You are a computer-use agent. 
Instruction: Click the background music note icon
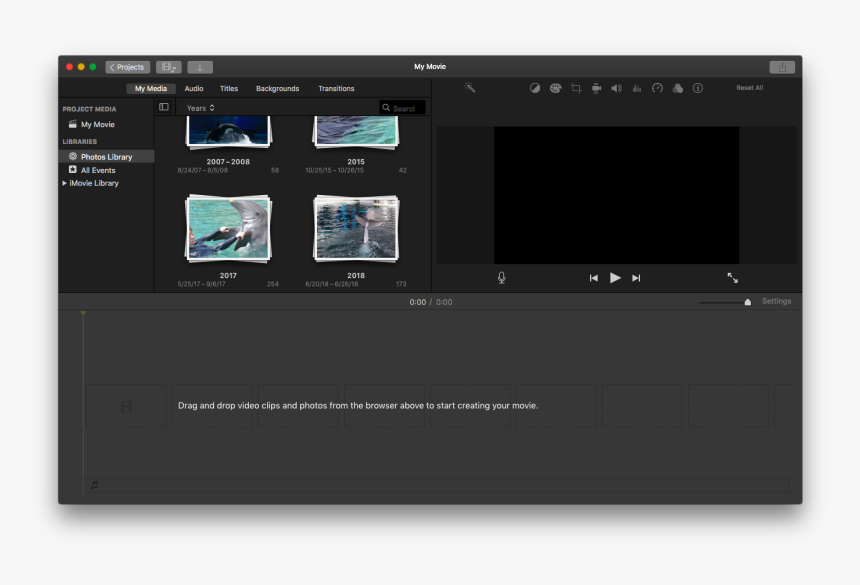coord(94,485)
